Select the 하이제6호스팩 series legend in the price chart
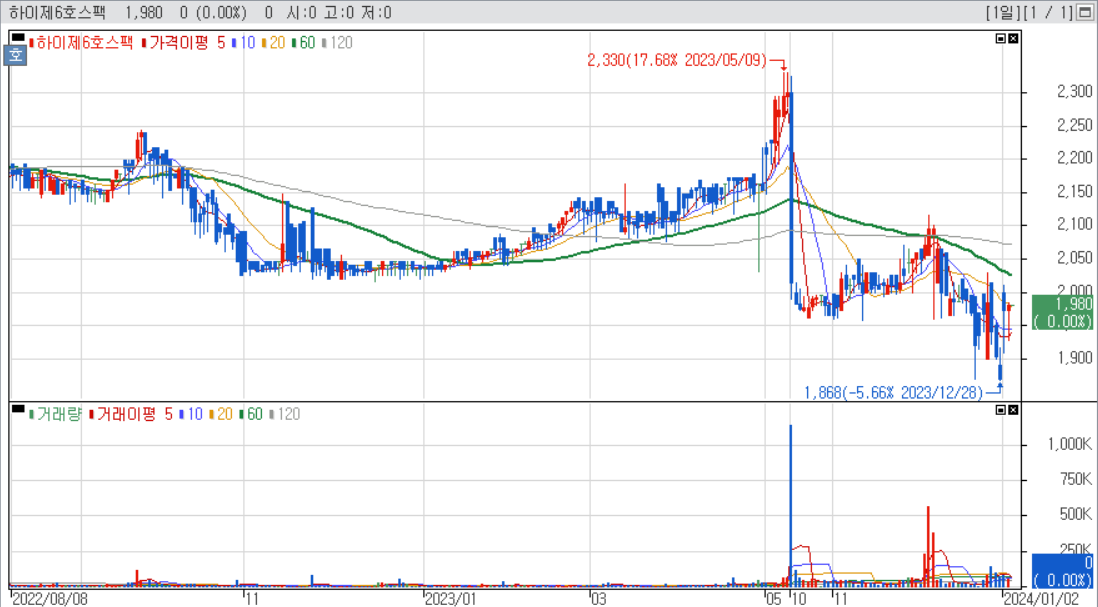 (81, 43)
